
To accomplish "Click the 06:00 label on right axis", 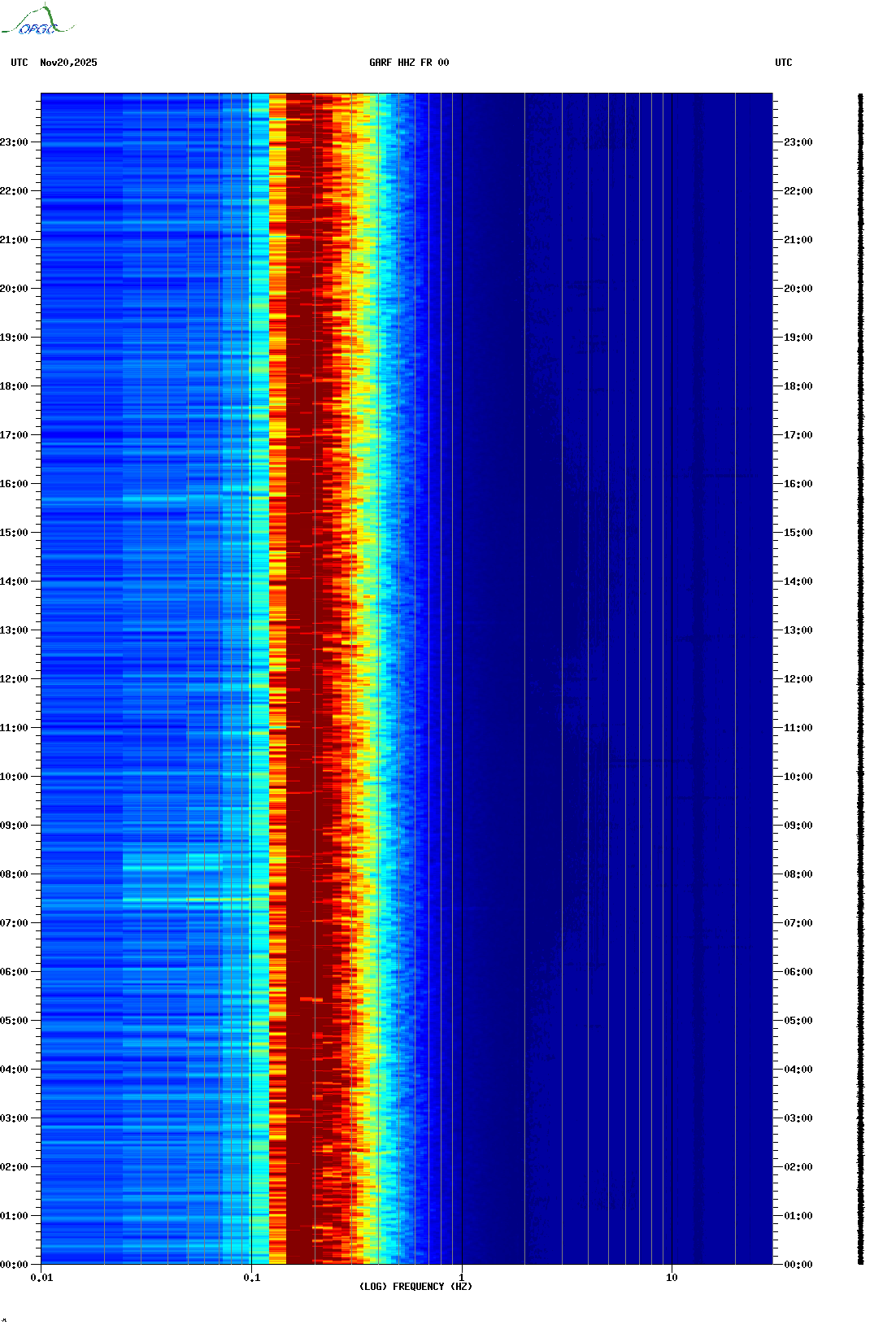I will click(798, 972).
